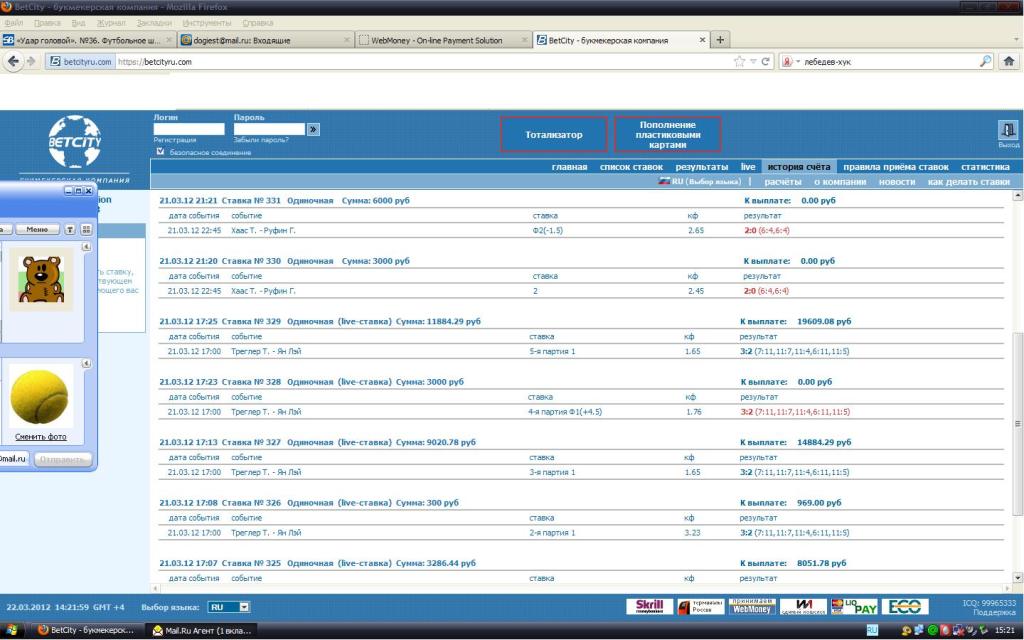Open the bookmark star dropdown arrow
This screenshot has height=640, width=1024.
tap(752, 61)
